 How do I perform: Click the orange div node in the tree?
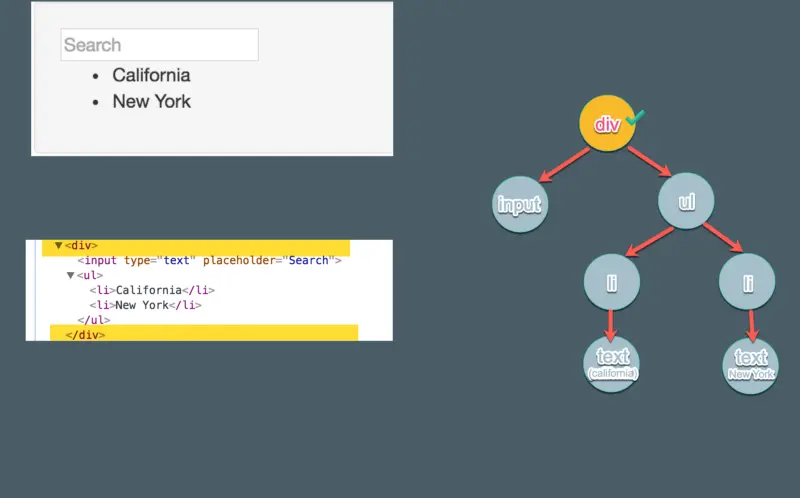tap(607, 123)
